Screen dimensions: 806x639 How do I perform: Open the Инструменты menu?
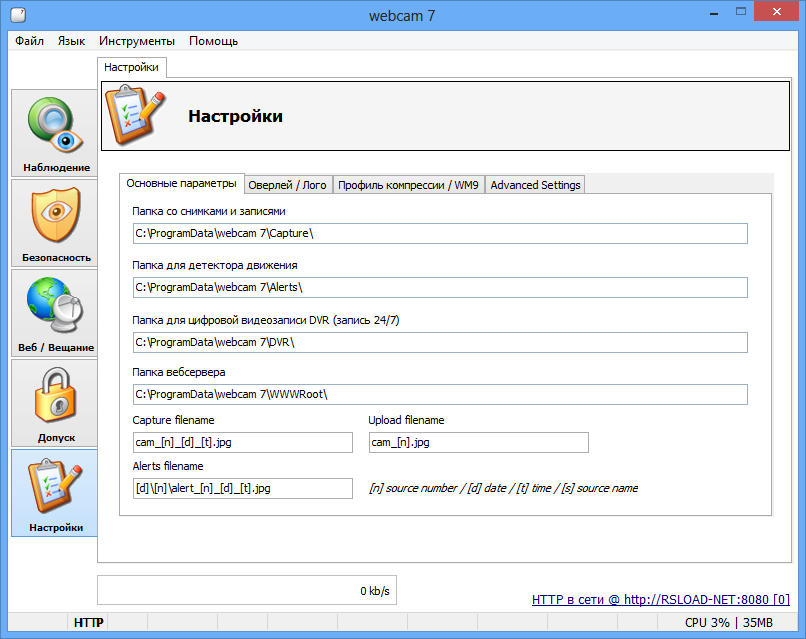[x=137, y=41]
